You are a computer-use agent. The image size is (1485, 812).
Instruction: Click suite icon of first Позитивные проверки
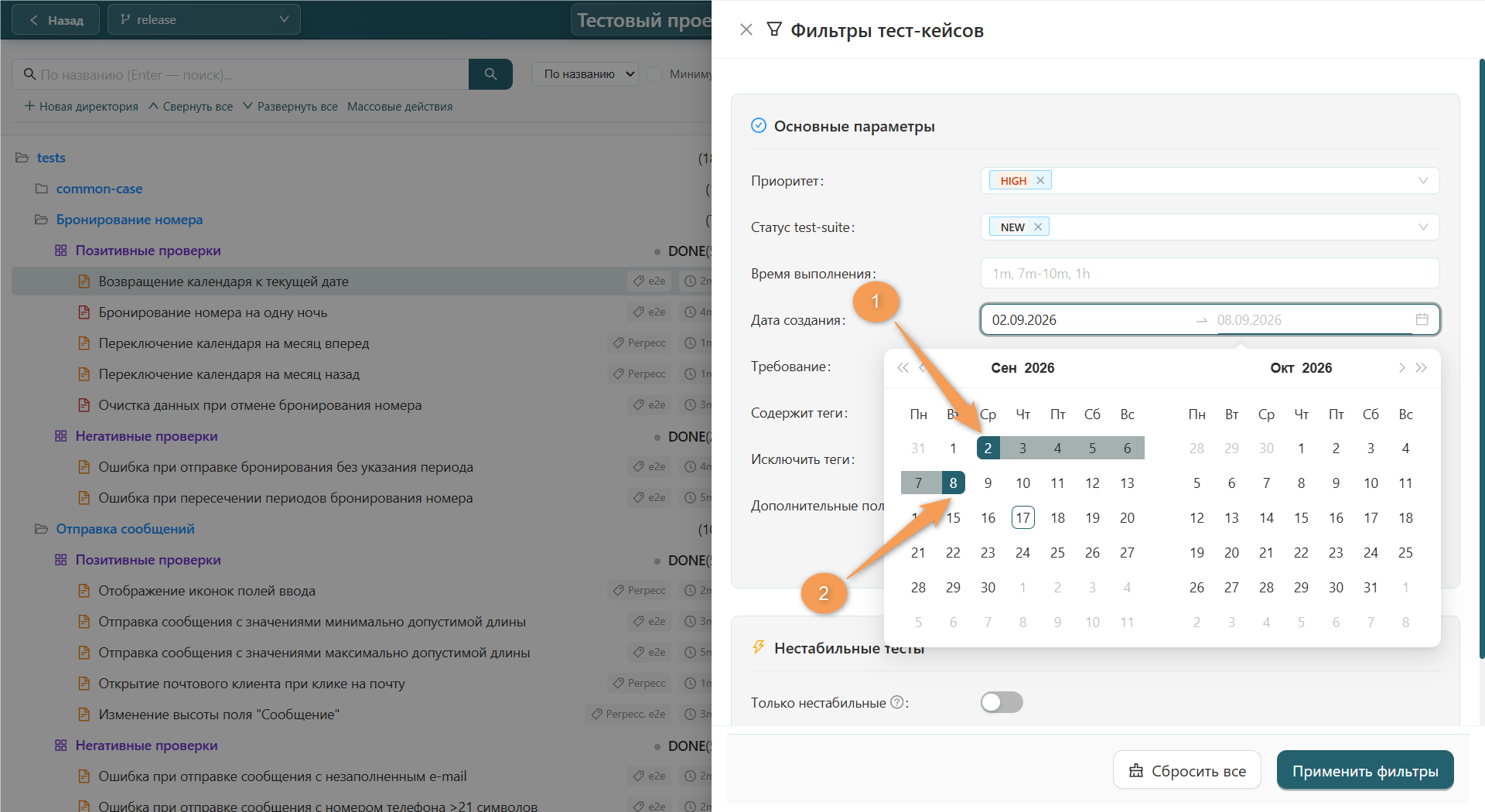point(61,251)
